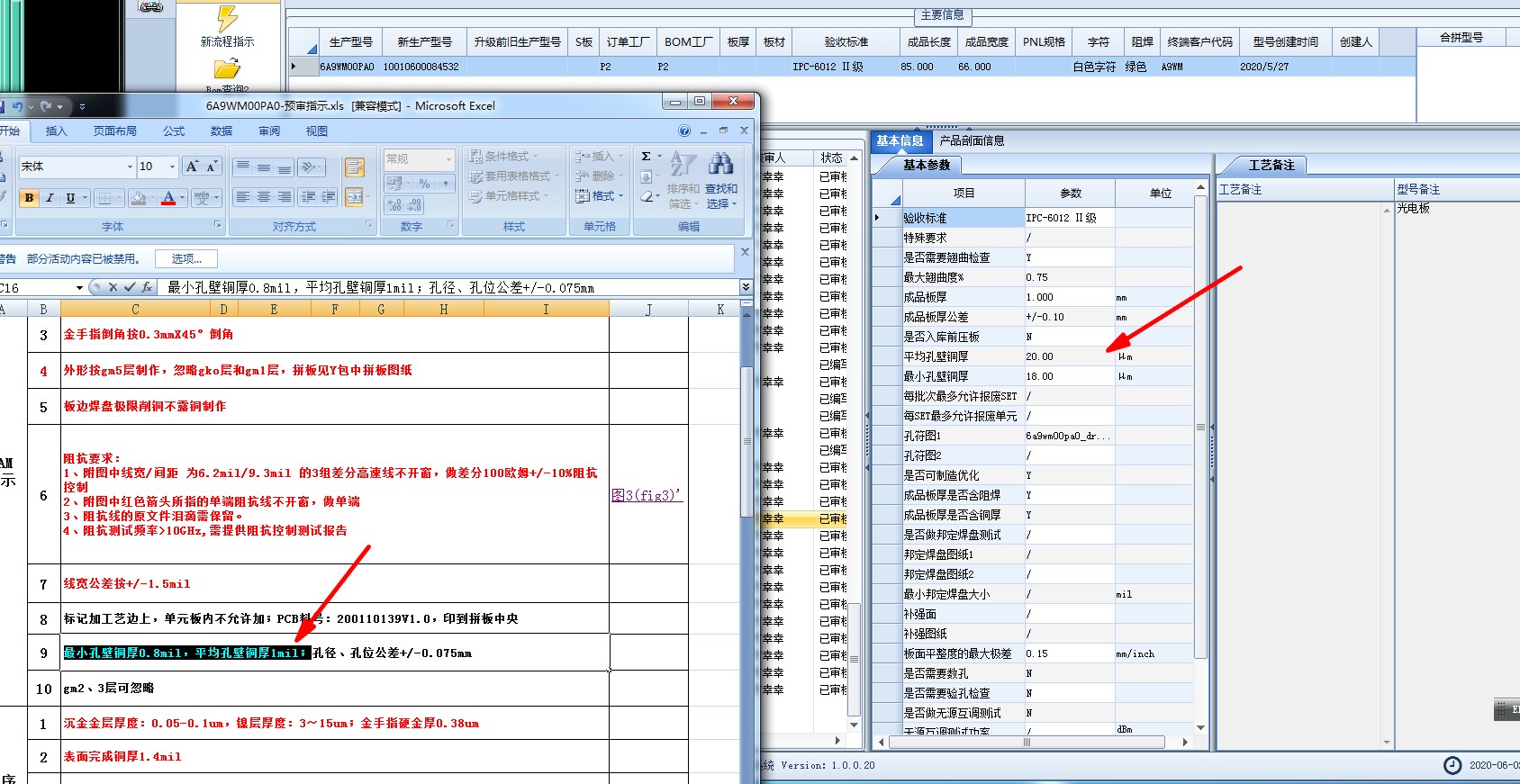The width and height of the screenshot is (1520, 784).
Task: Click the Decrease Decimal icon
Action: (x=415, y=205)
